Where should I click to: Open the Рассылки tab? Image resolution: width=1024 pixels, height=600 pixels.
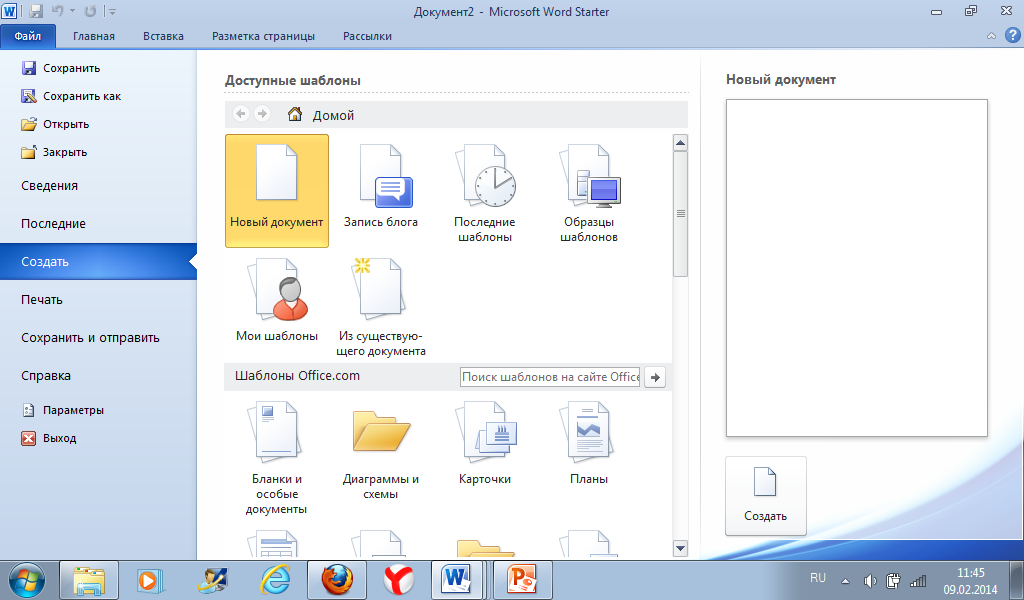(367, 36)
